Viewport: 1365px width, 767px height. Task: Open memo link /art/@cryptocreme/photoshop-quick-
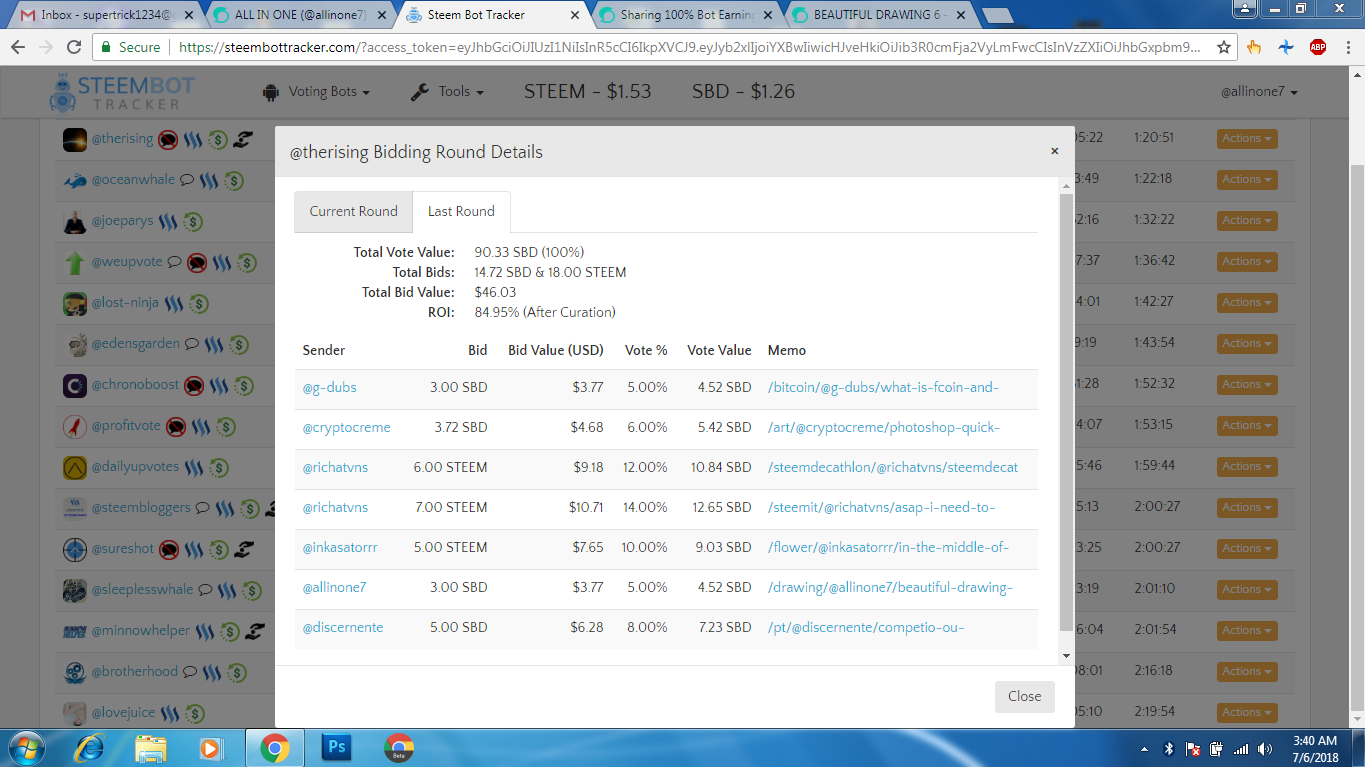click(x=884, y=427)
